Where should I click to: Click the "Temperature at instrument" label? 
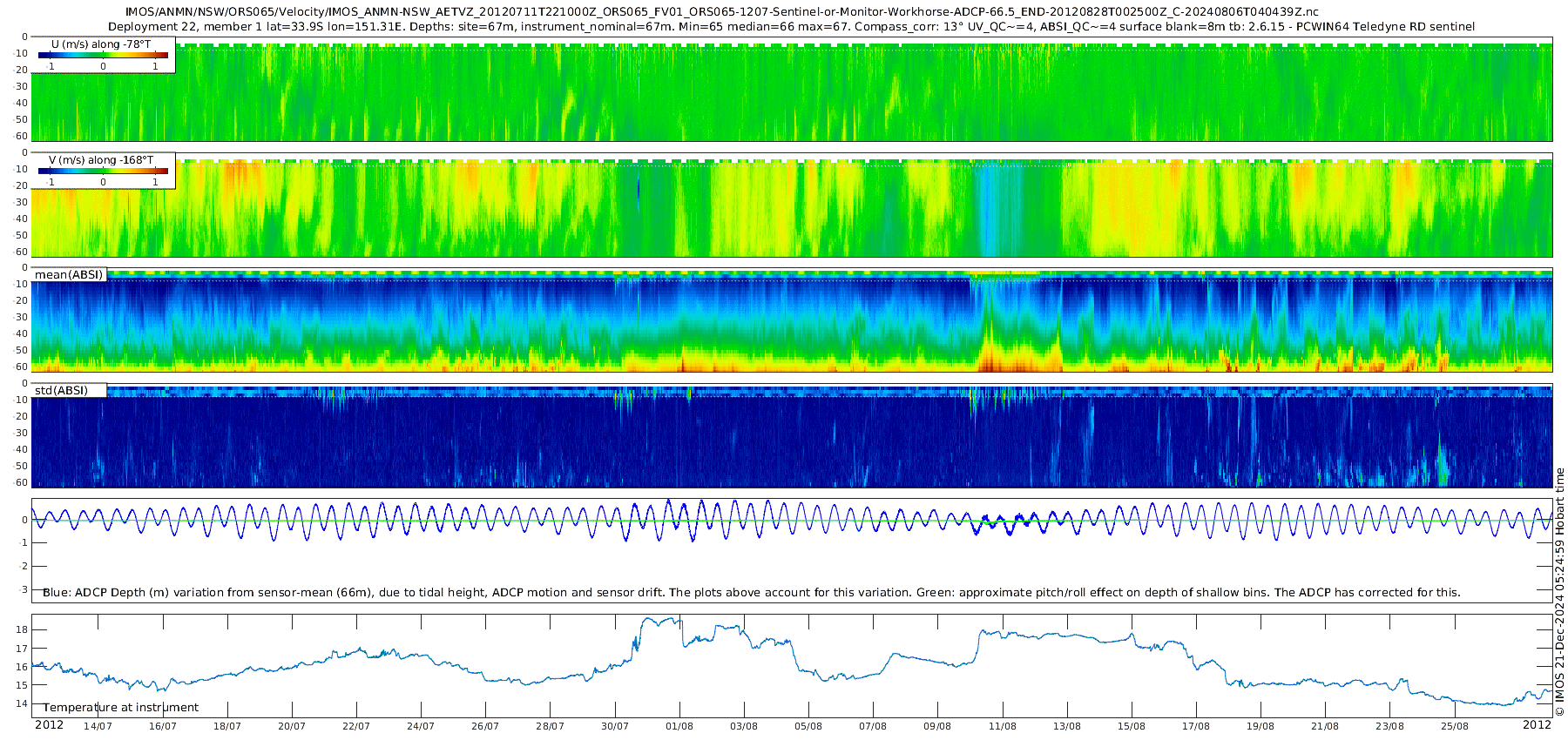121,708
